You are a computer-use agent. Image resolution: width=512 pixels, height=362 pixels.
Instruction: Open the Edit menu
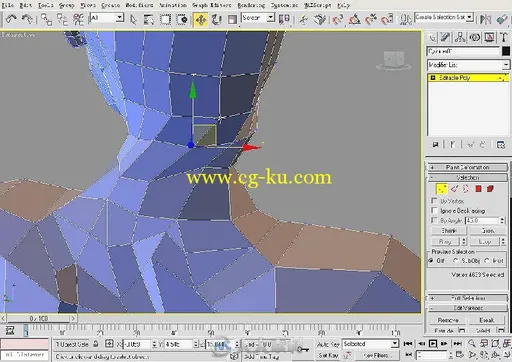tap(26, 5)
